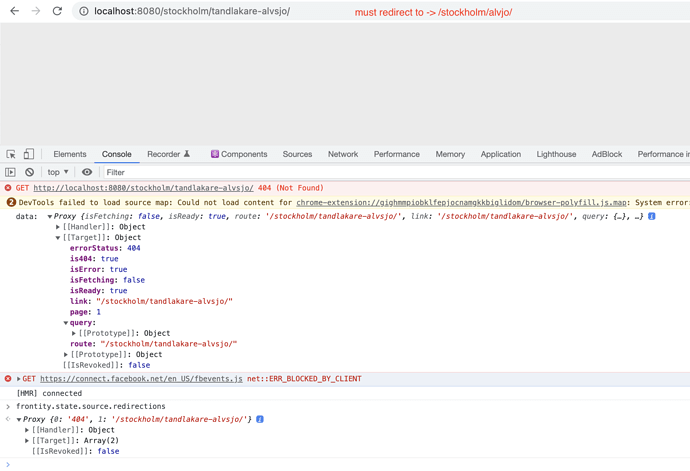The width and height of the screenshot is (690, 471).
Task: Go back with the browser back arrow
Action: [15, 11]
